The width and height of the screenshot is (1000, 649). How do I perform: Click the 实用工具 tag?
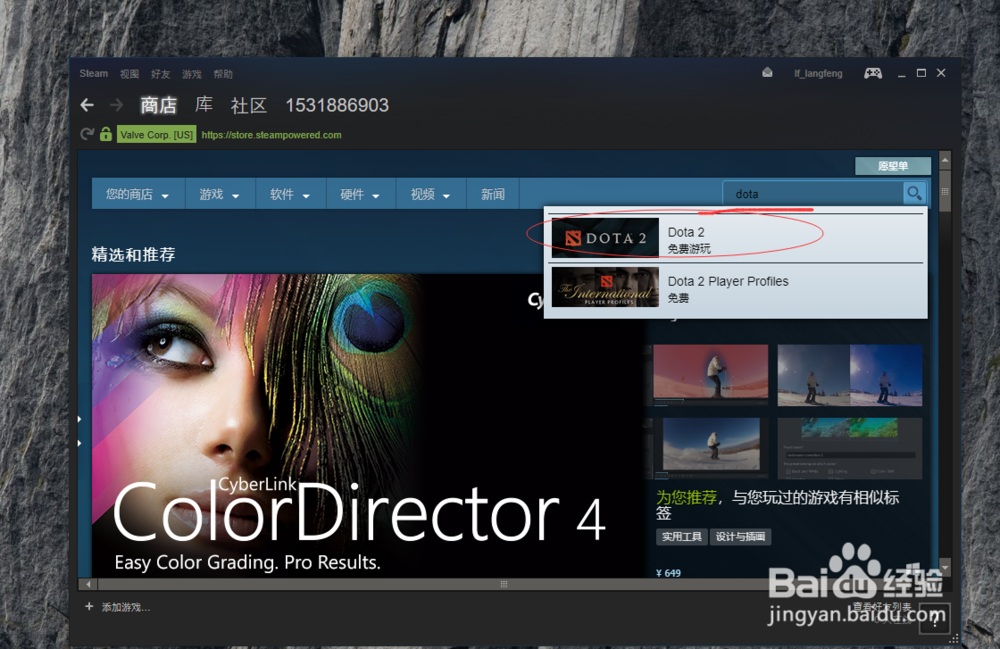point(682,537)
